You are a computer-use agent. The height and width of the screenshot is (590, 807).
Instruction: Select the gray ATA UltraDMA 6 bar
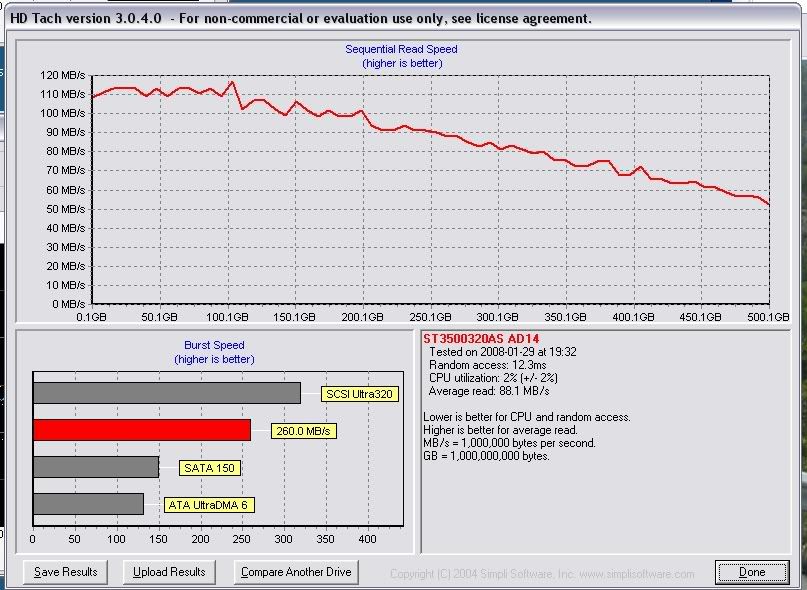[x=89, y=504]
